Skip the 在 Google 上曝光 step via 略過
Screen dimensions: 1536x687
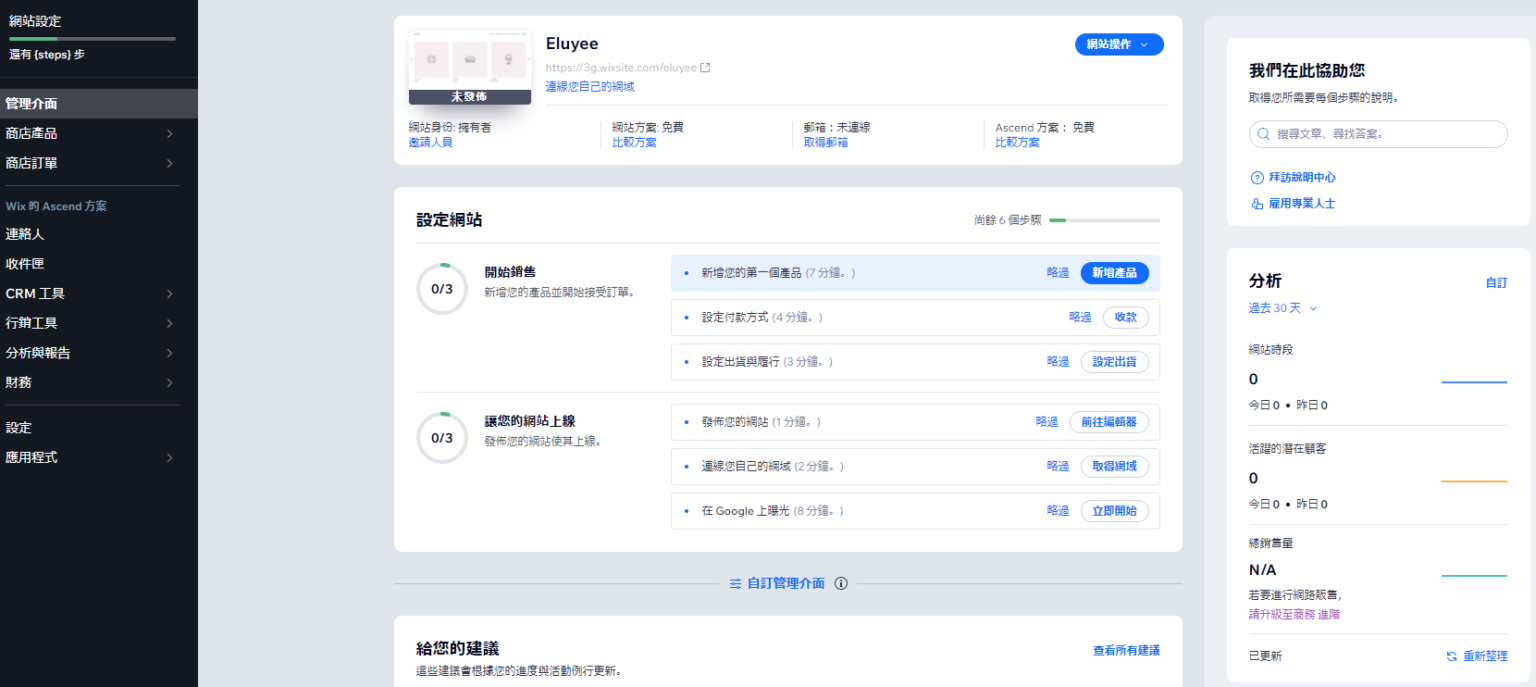pos(1058,510)
